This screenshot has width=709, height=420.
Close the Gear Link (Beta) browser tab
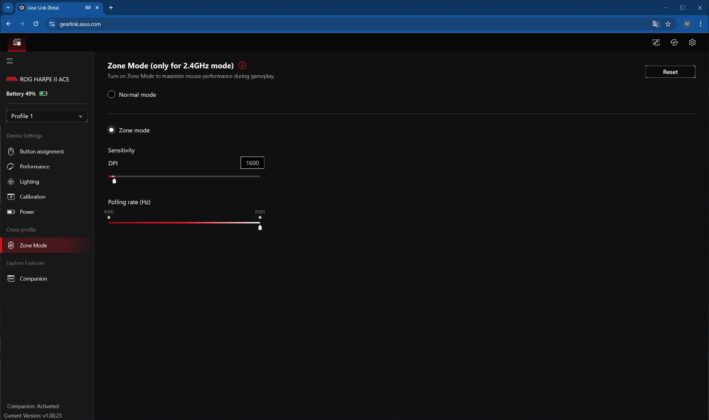tap(97, 8)
